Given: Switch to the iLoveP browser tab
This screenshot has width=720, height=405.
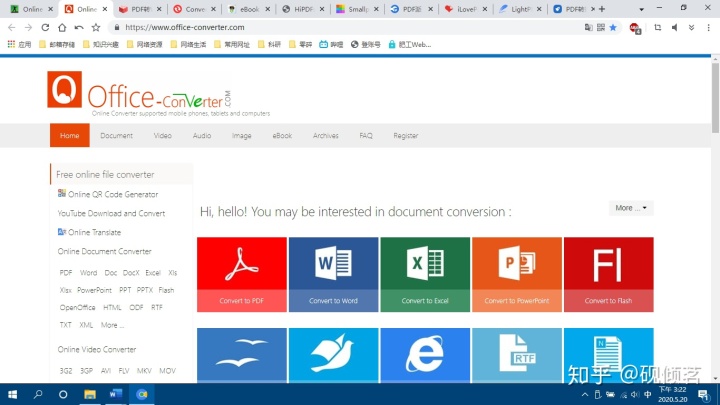Looking at the screenshot, I should point(466,9).
